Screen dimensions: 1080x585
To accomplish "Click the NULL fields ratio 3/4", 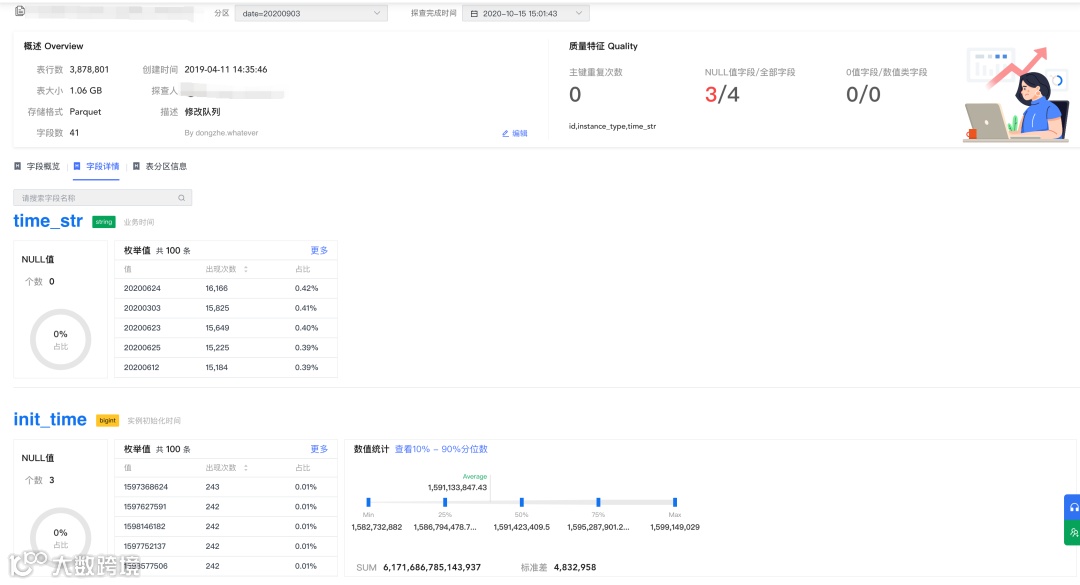I will 722,94.
